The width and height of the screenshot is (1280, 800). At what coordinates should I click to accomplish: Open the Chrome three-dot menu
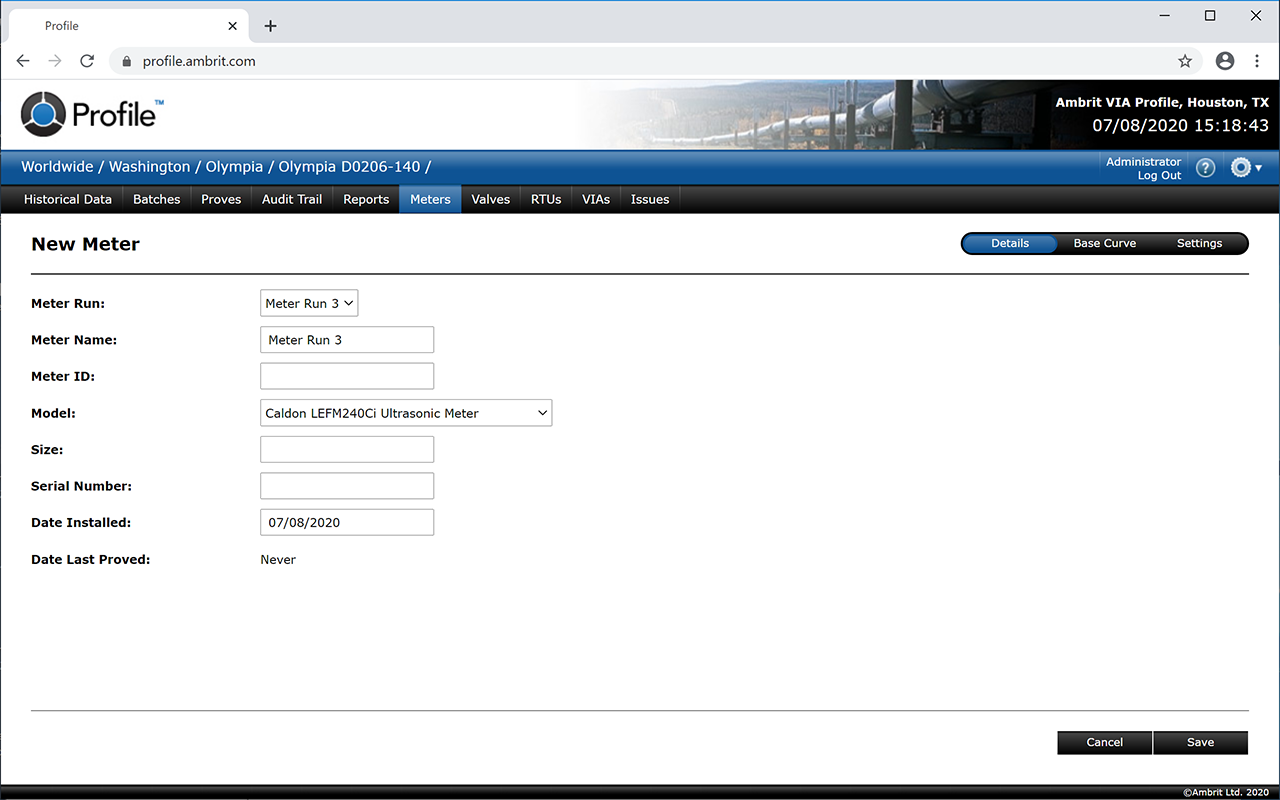(x=1257, y=61)
